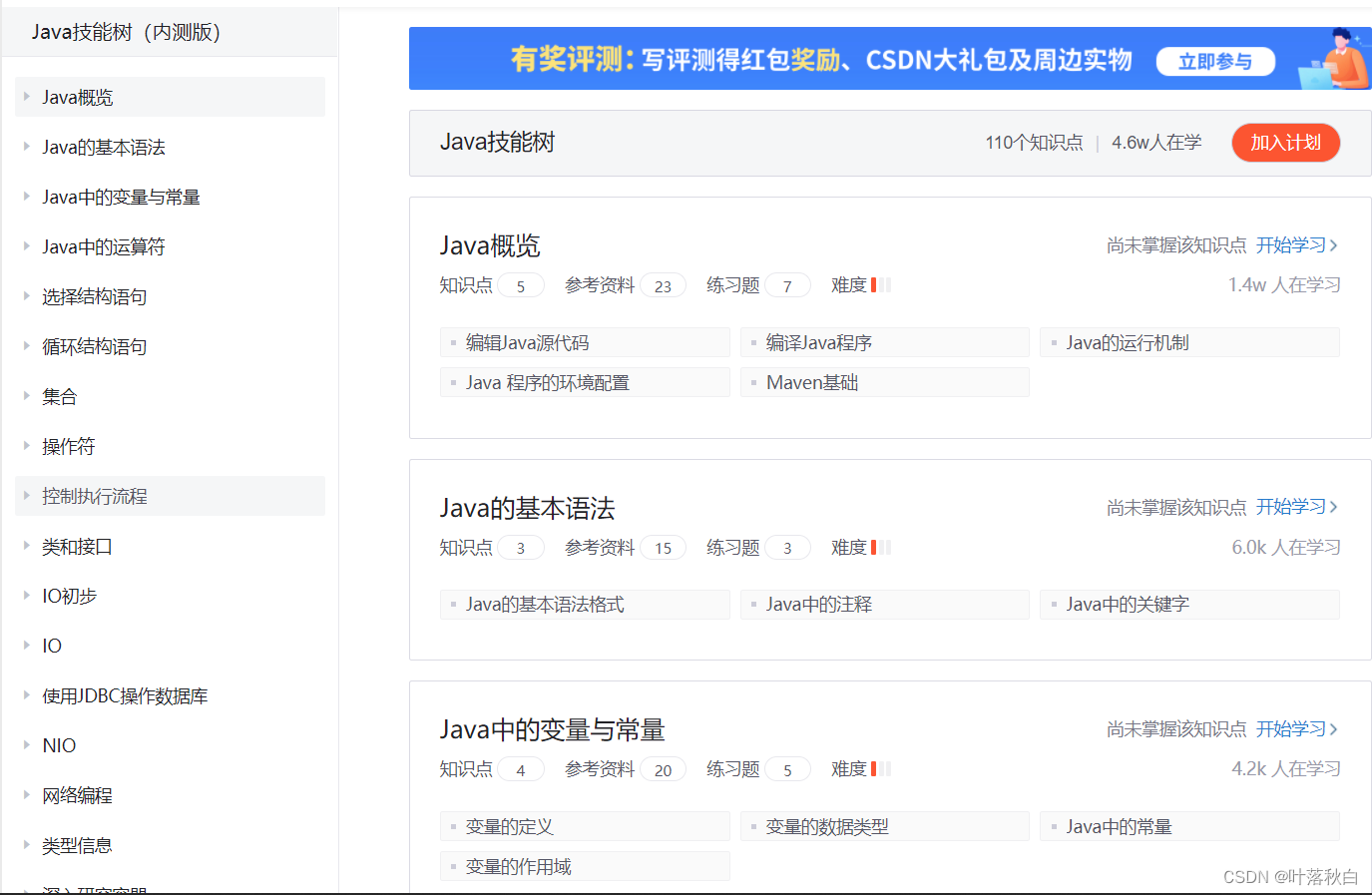Click the 6.0k 人在学习 count
This screenshot has width=1372, height=895.
click(1286, 548)
